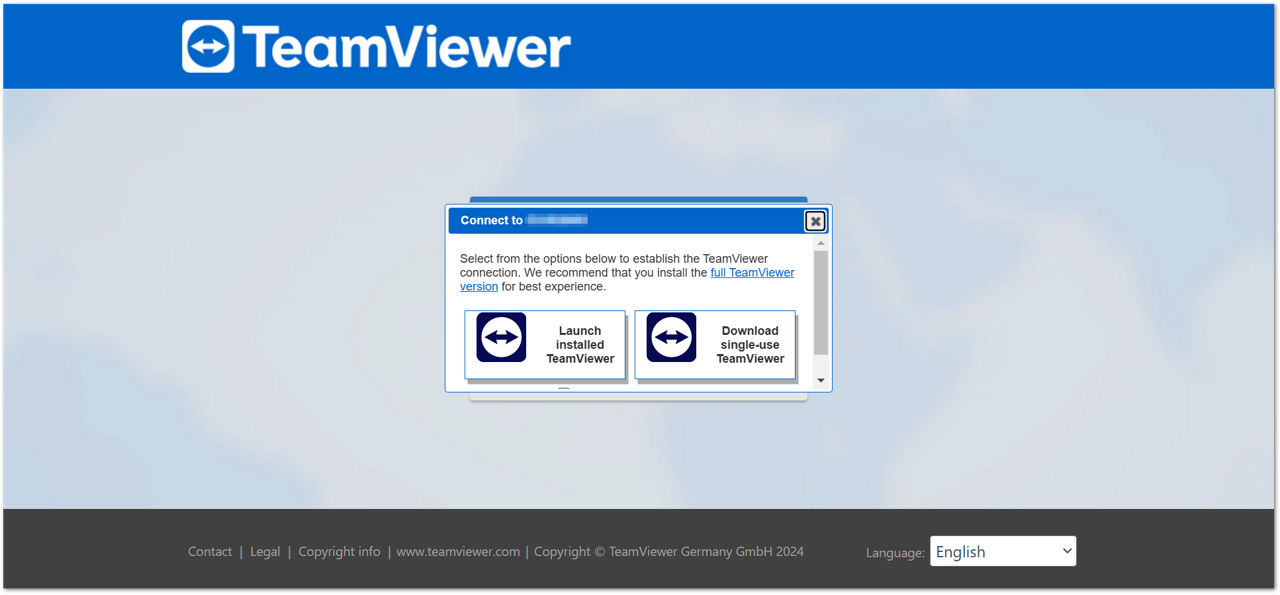Image resolution: width=1280 pixels, height=595 pixels.
Task: Choose the Launch installed TeamViewer text label
Action: 580,345
